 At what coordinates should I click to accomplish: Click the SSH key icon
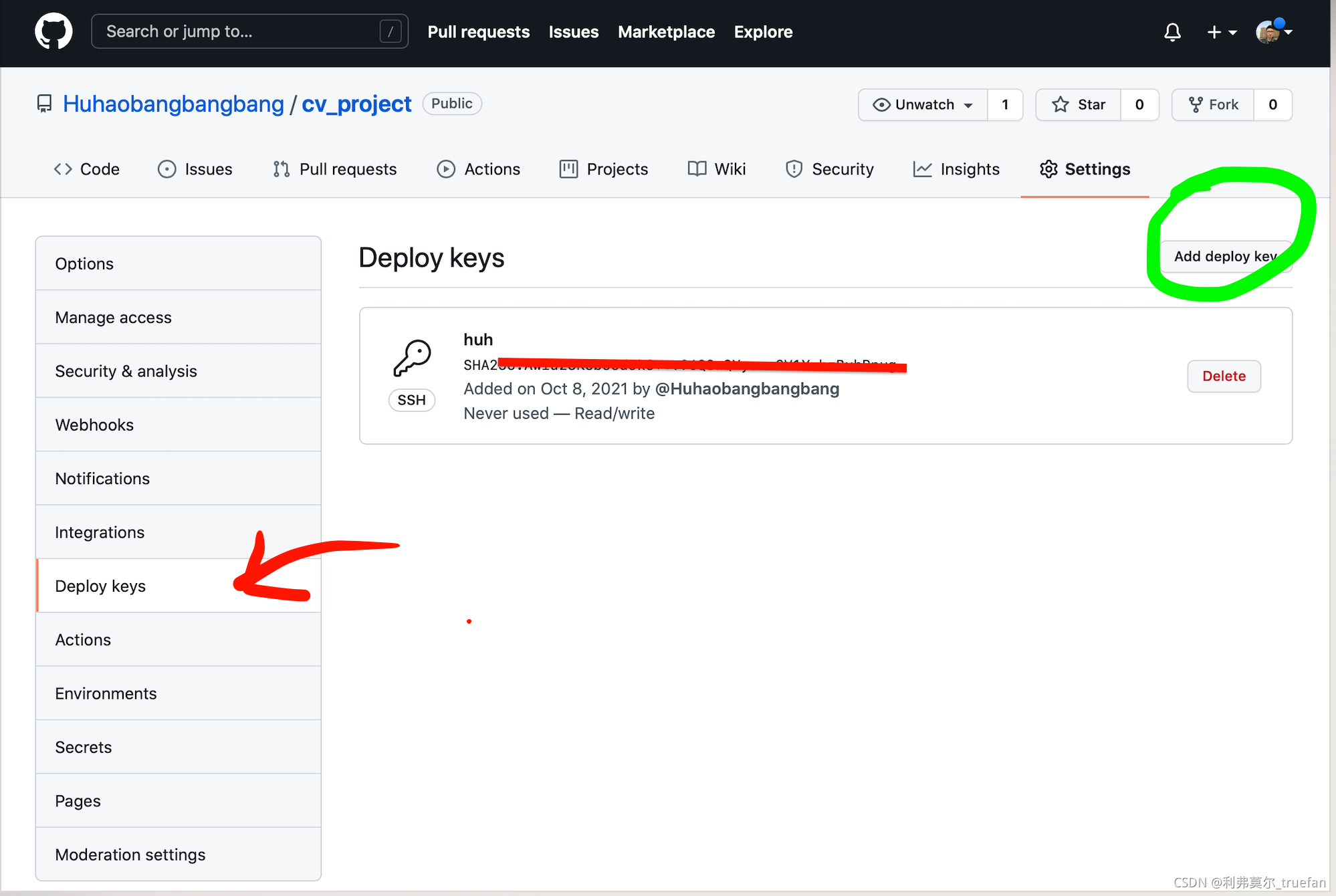(x=412, y=356)
